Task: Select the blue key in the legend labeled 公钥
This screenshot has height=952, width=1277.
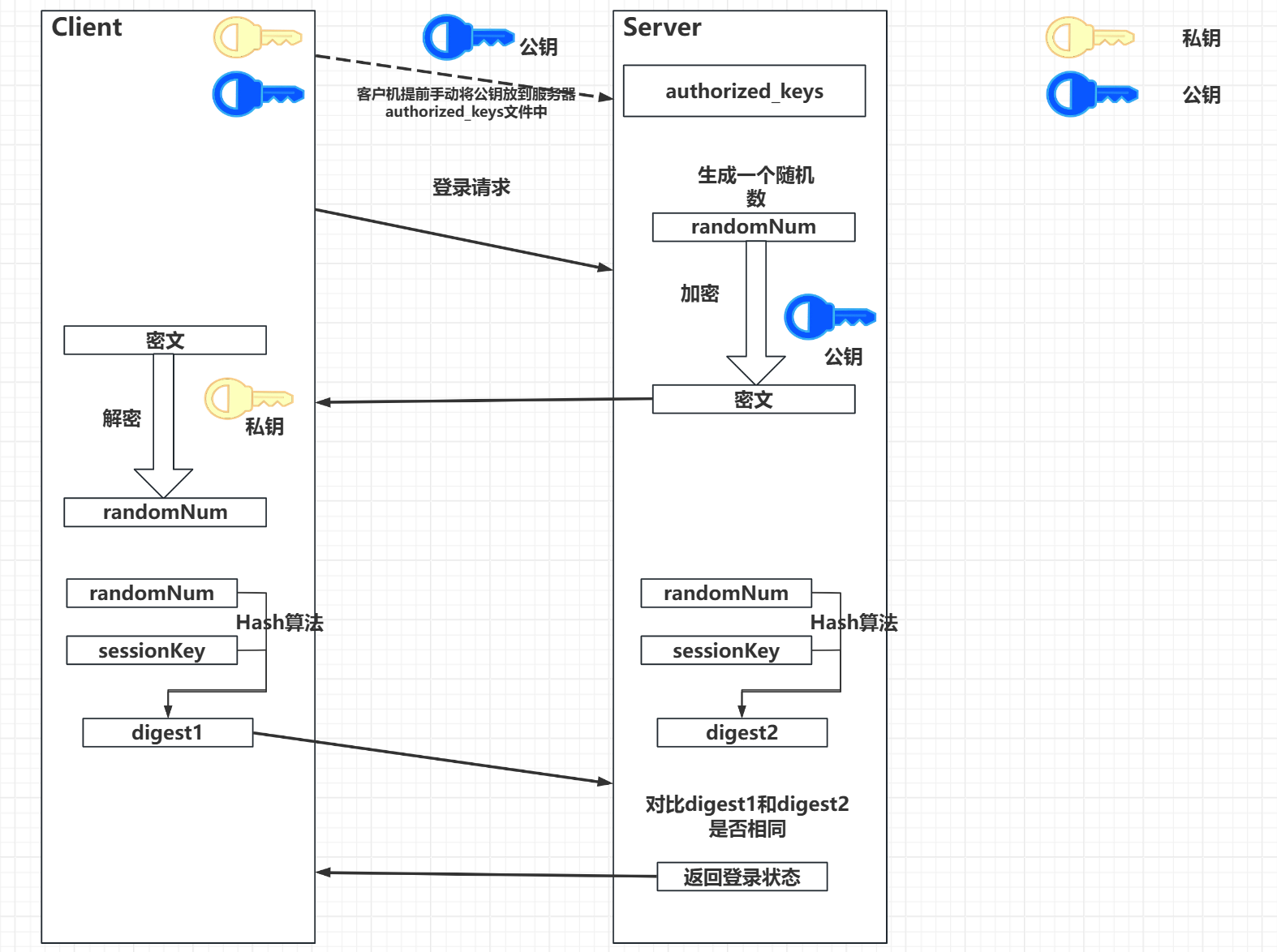Action: tap(1092, 94)
